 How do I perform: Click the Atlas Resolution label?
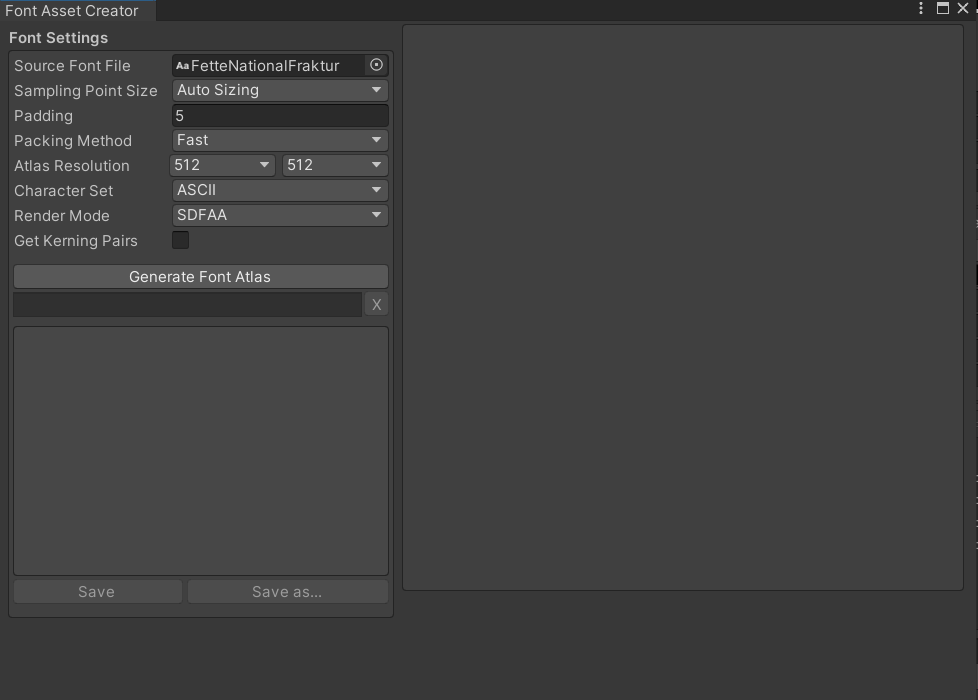pyautogui.click(x=72, y=165)
